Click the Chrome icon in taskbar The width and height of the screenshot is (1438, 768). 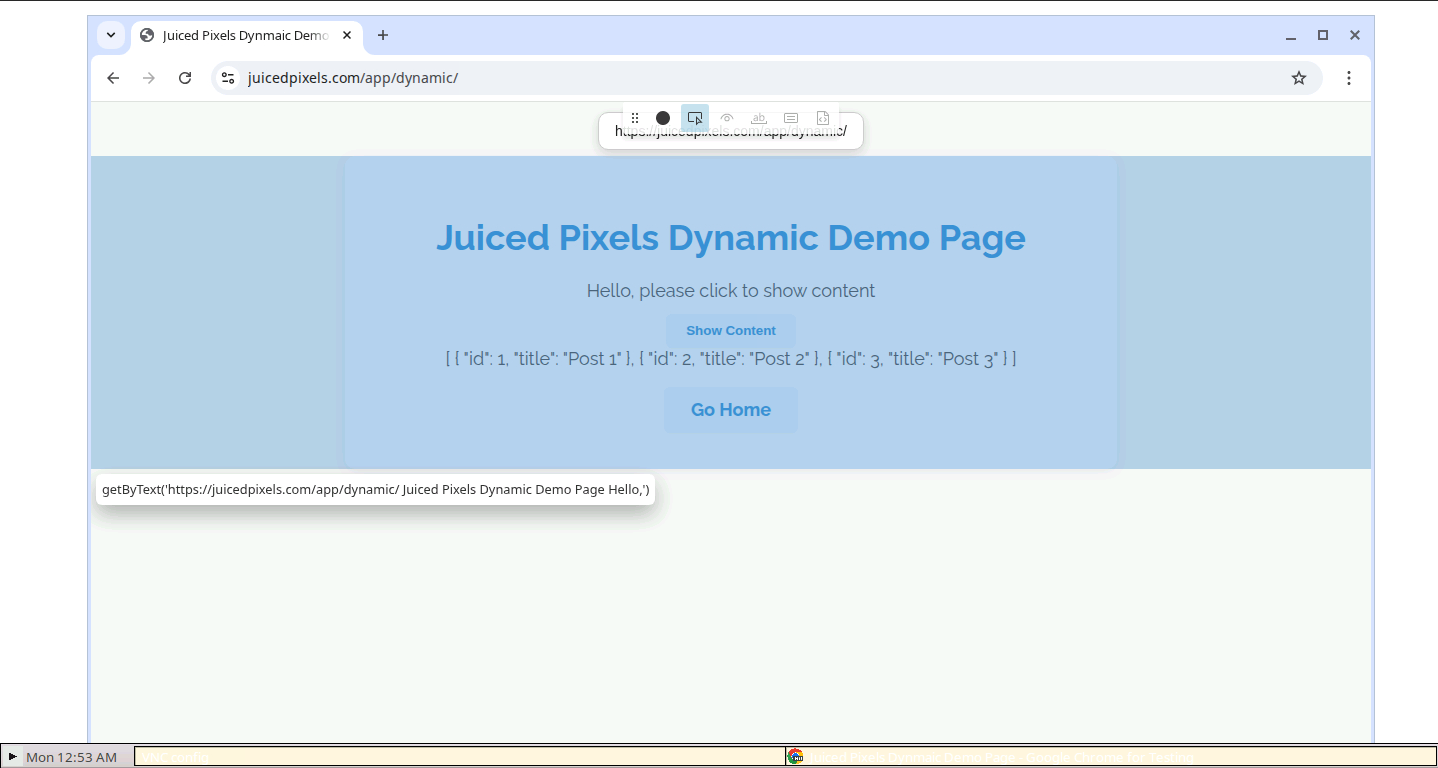[795, 757]
